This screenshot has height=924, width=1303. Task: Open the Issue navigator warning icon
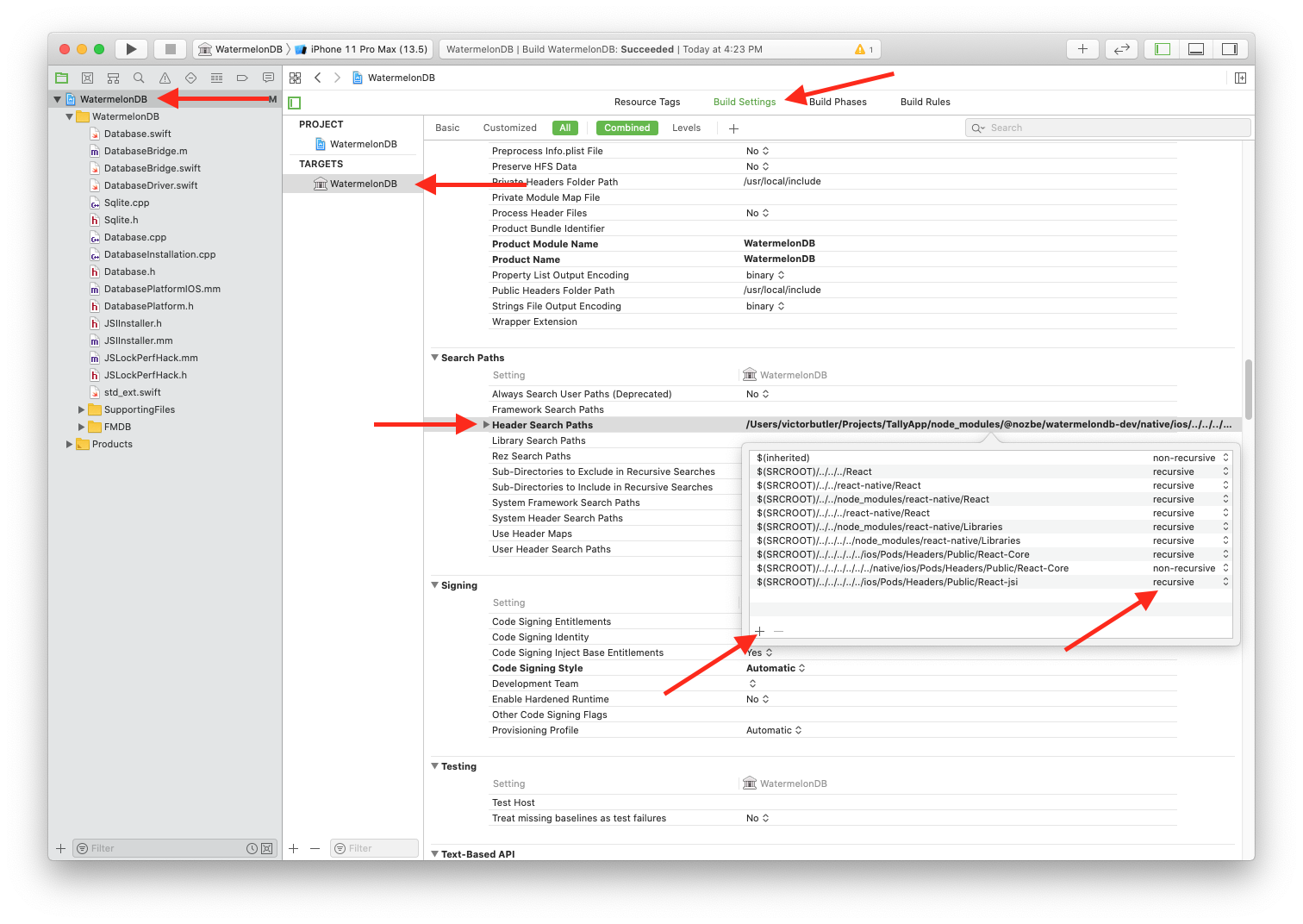(165, 78)
